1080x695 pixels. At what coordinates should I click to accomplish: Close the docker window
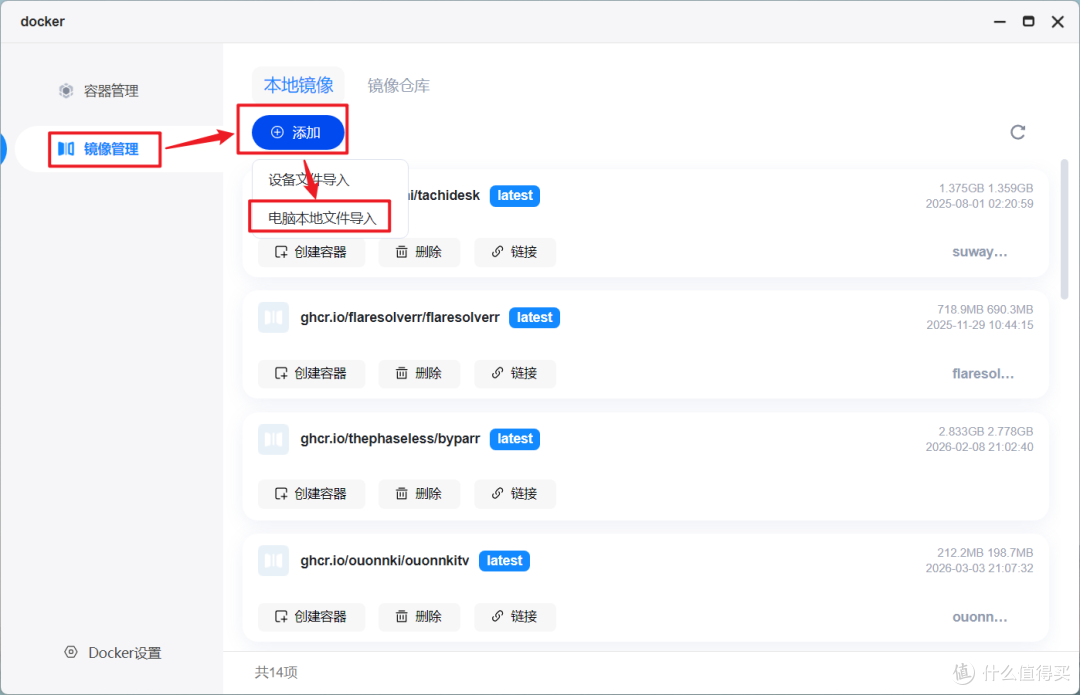[x=1058, y=21]
